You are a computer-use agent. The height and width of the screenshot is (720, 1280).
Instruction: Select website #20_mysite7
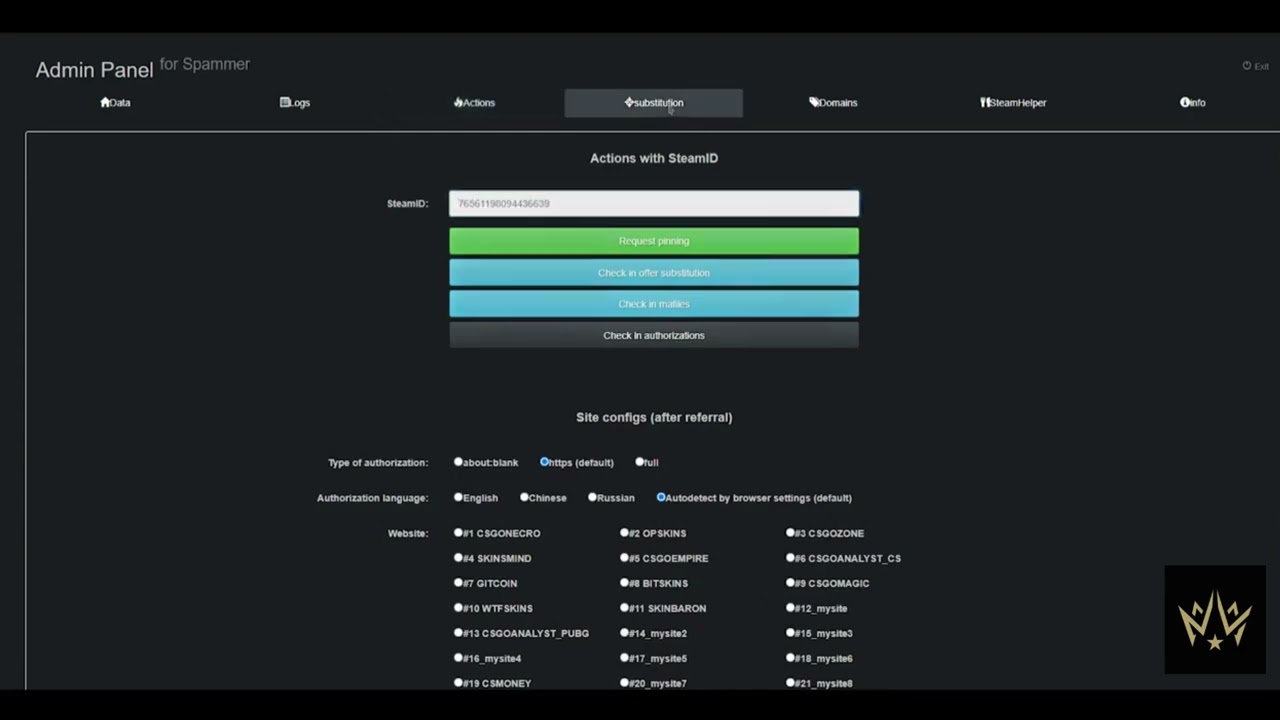click(624, 683)
